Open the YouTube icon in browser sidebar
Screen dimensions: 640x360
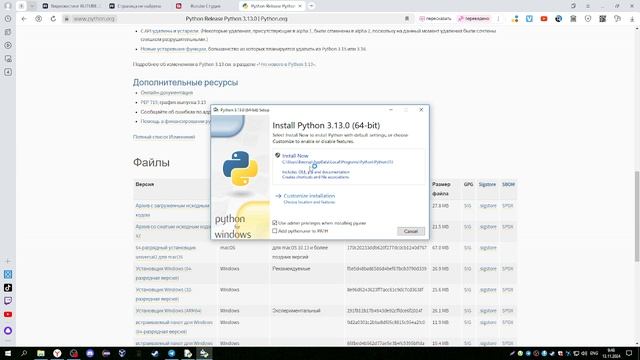point(8,314)
